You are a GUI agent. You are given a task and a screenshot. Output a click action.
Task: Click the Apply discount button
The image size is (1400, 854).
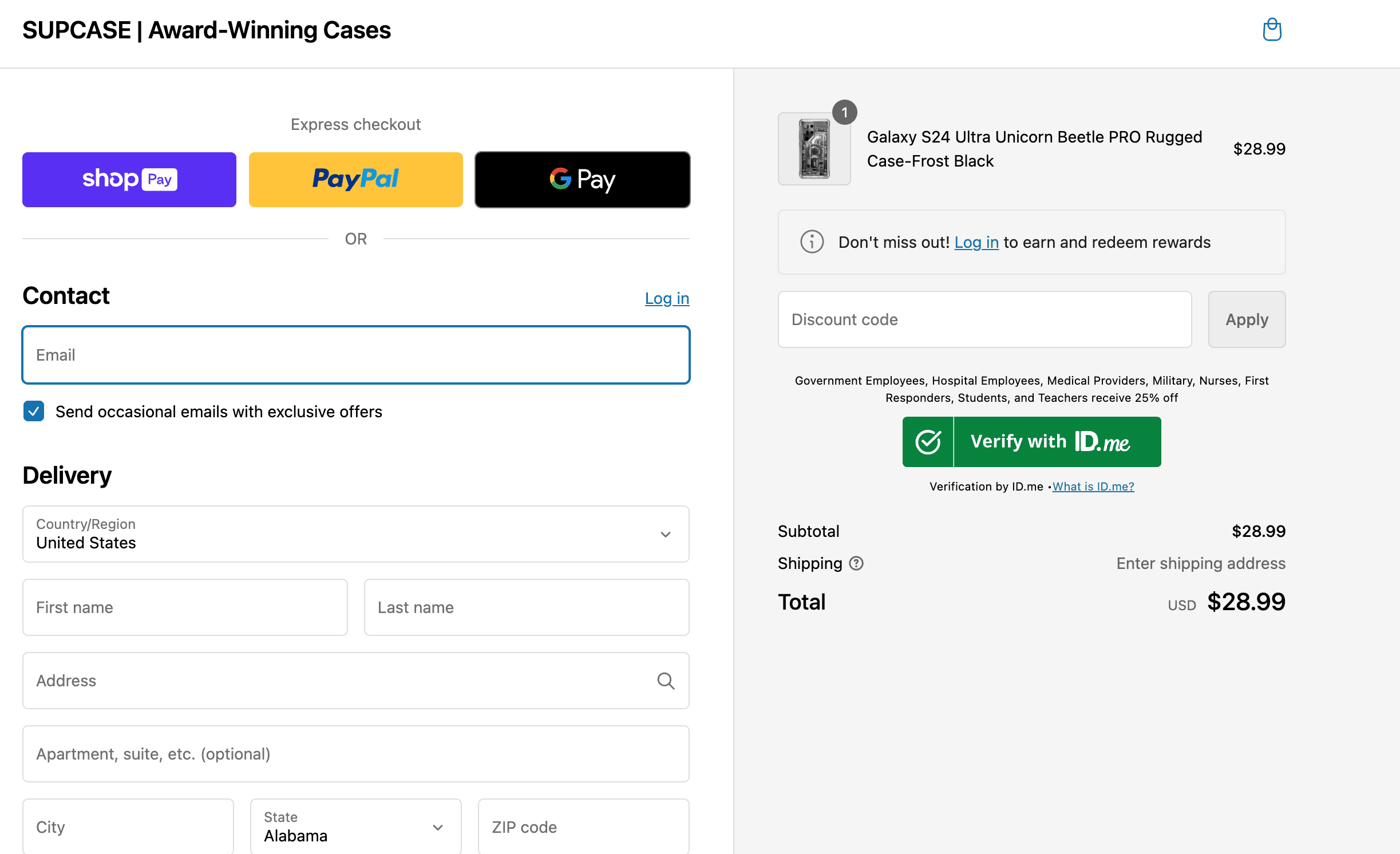pyautogui.click(x=1247, y=319)
